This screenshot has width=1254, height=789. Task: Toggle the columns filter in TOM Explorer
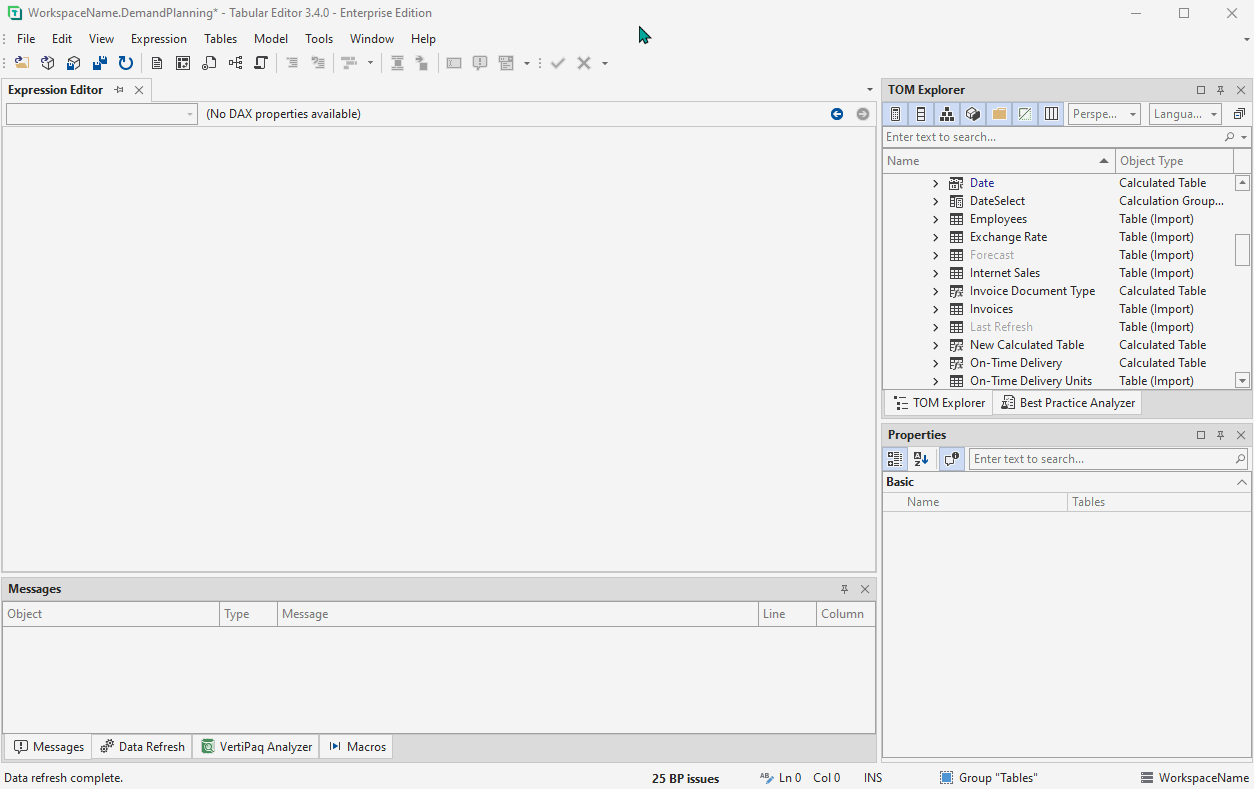click(x=1051, y=113)
